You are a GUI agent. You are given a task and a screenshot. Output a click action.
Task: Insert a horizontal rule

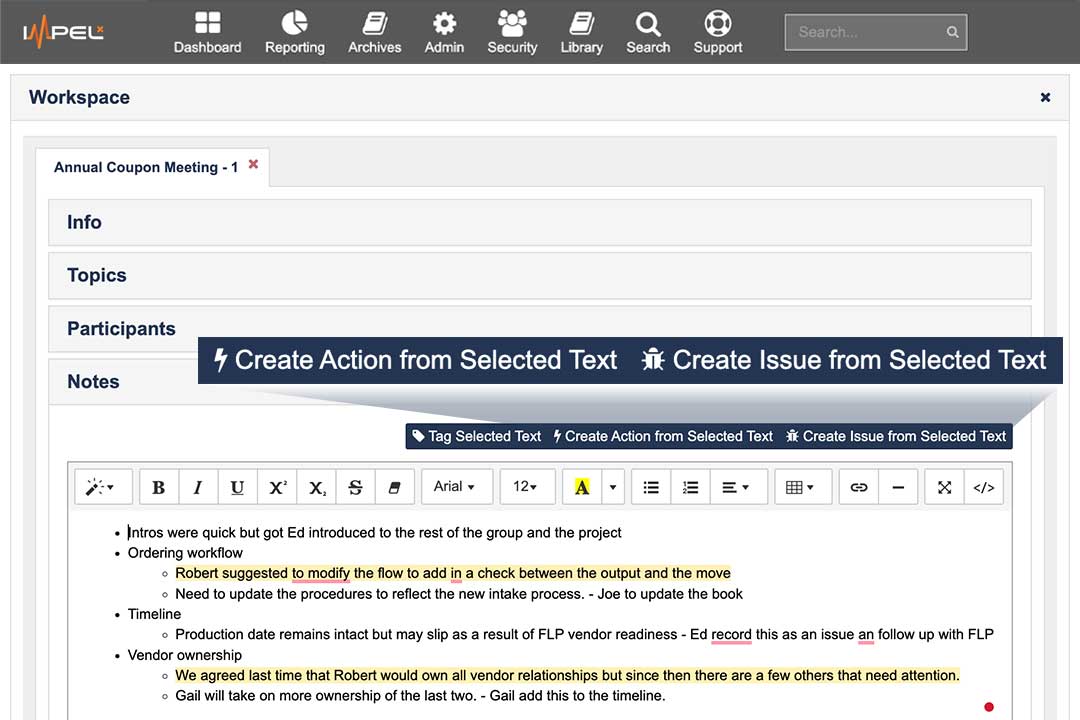[898, 487]
